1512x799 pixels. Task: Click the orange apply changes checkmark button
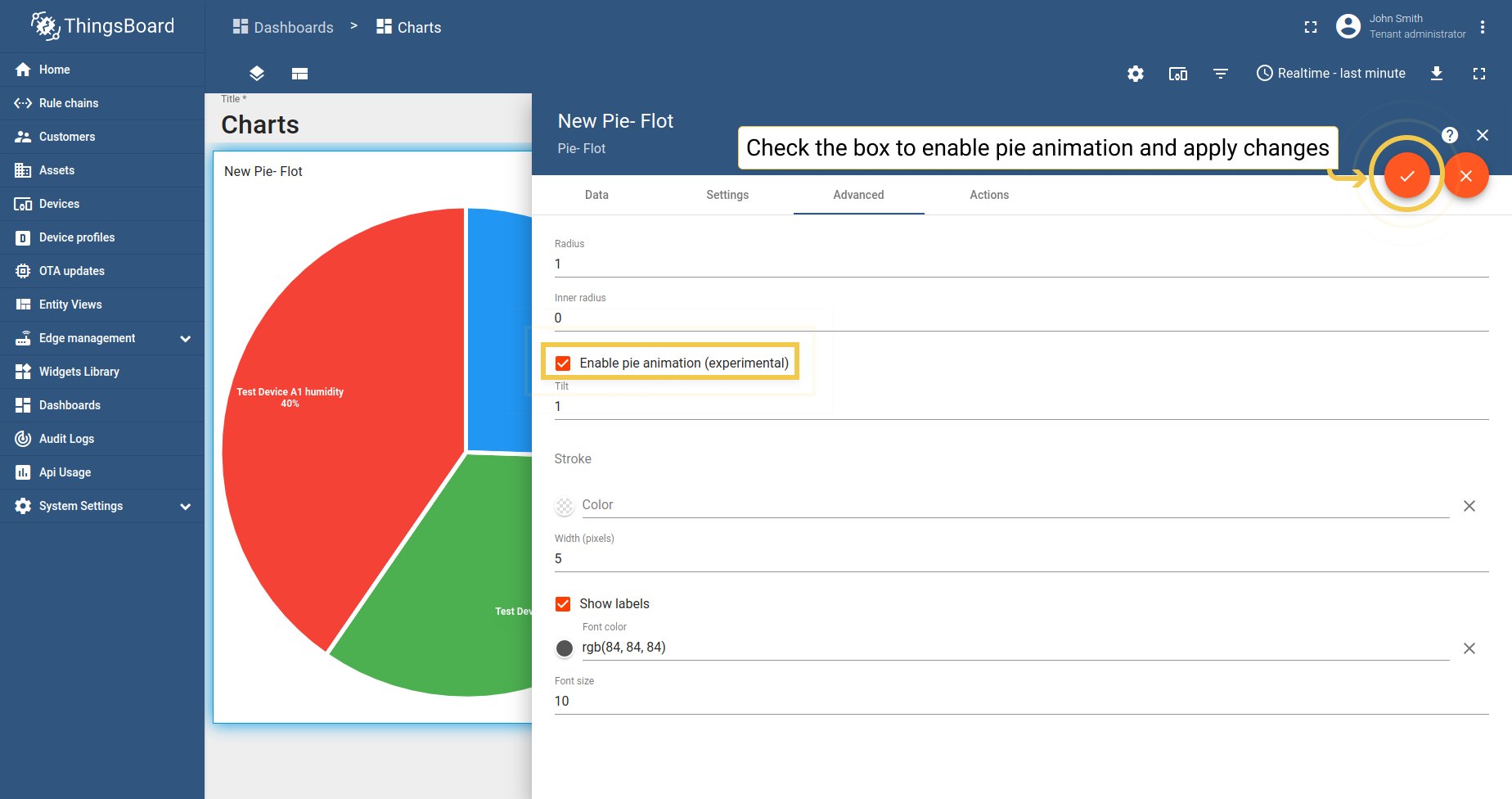click(x=1406, y=176)
